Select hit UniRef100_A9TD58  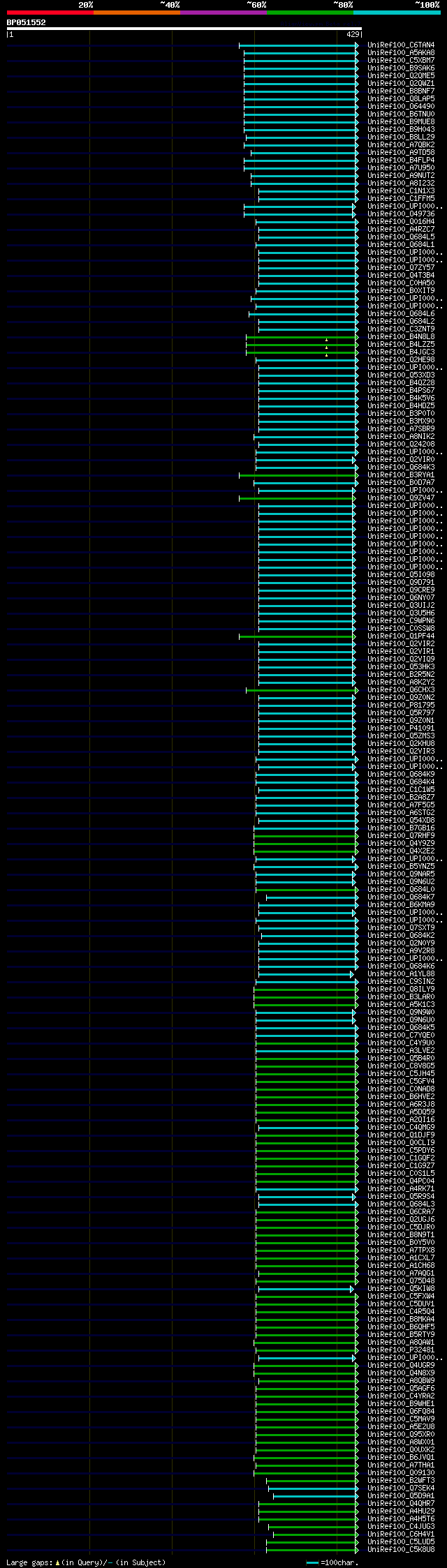(401, 153)
